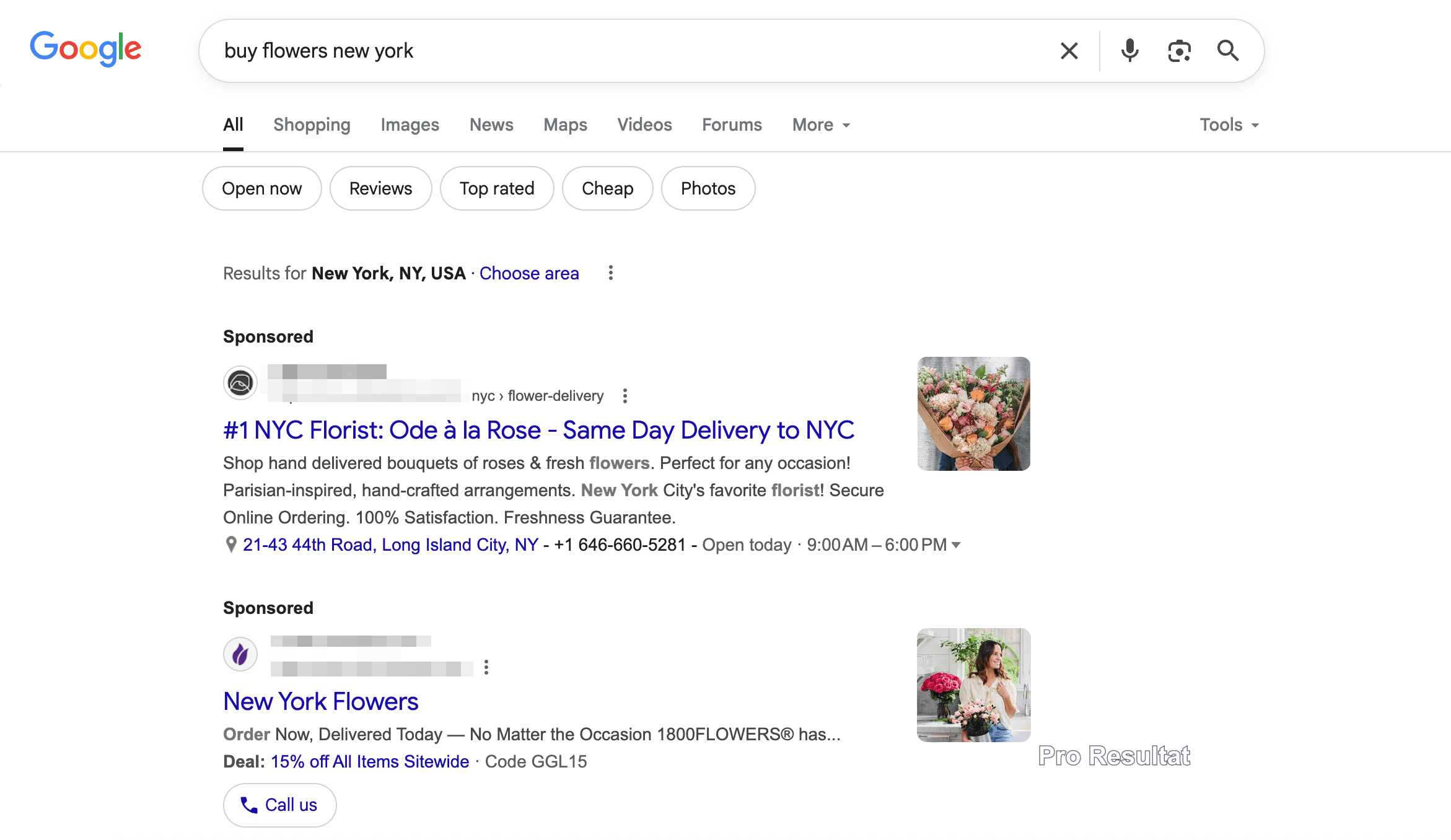Switch to the Shopping tab

(x=312, y=125)
